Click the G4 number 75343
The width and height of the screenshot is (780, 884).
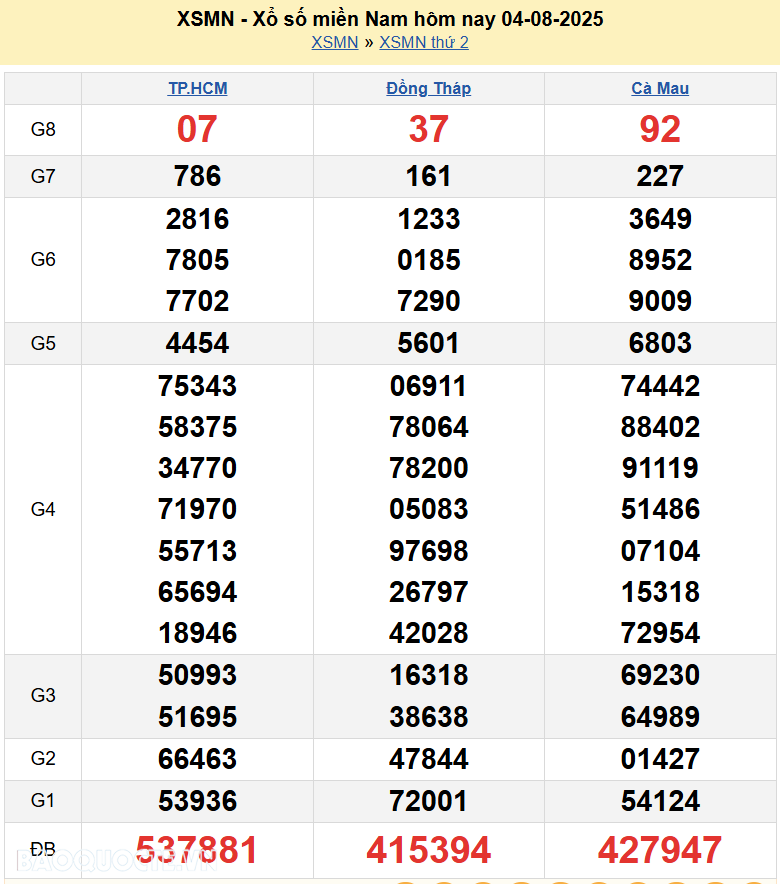(x=197, y=386)
